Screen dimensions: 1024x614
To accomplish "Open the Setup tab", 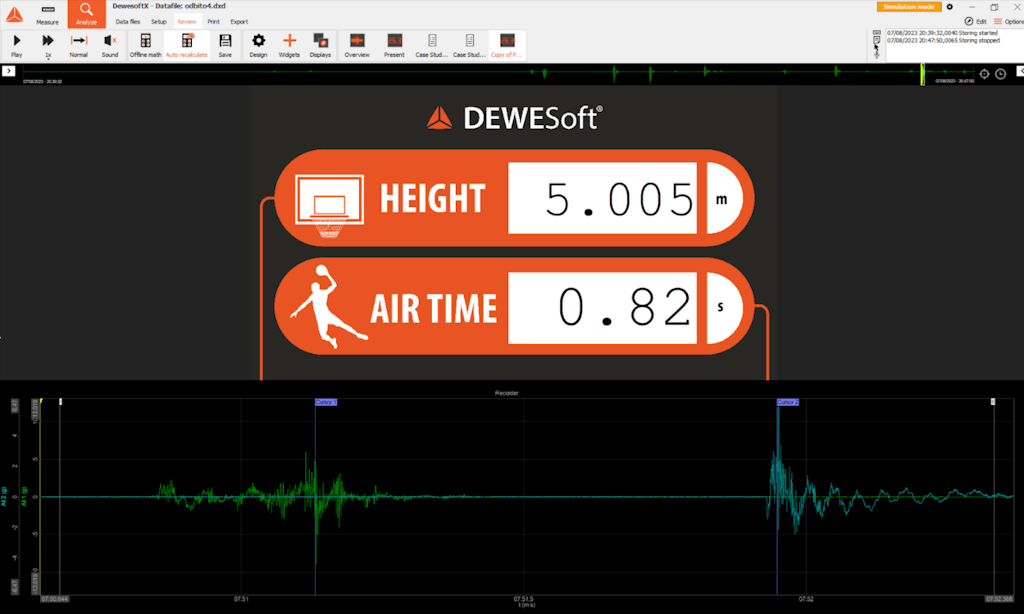I will click(x=159, y=22).
